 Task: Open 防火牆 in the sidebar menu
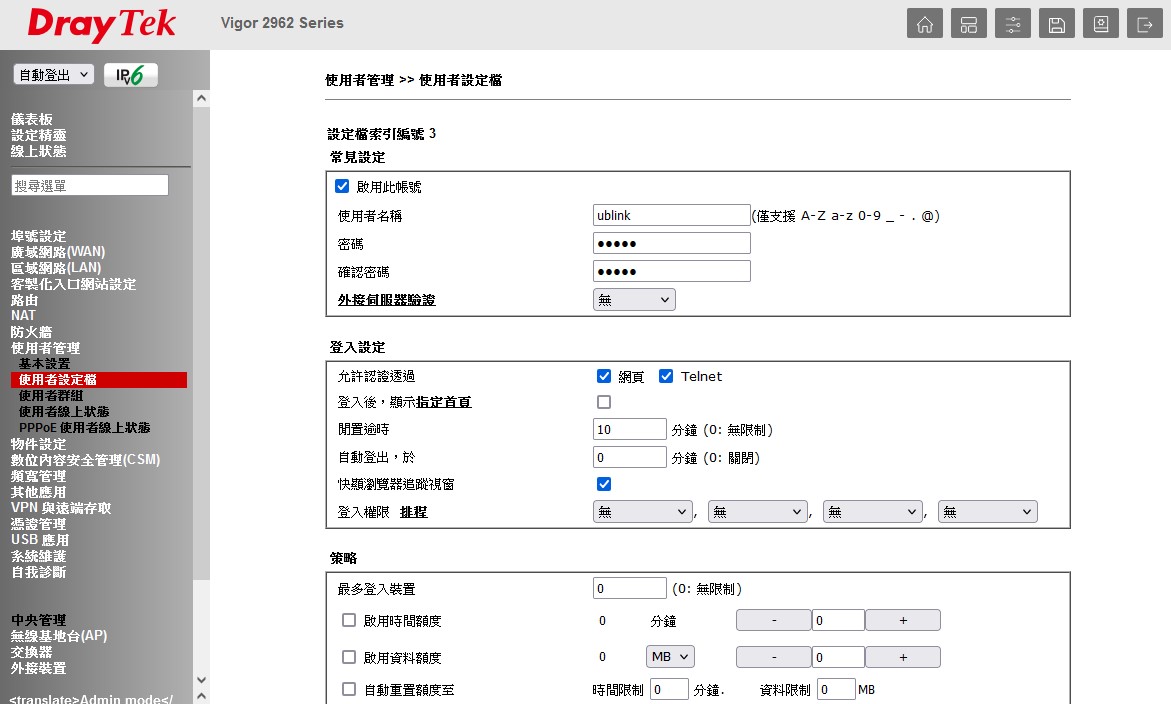(x=31, y=332)
